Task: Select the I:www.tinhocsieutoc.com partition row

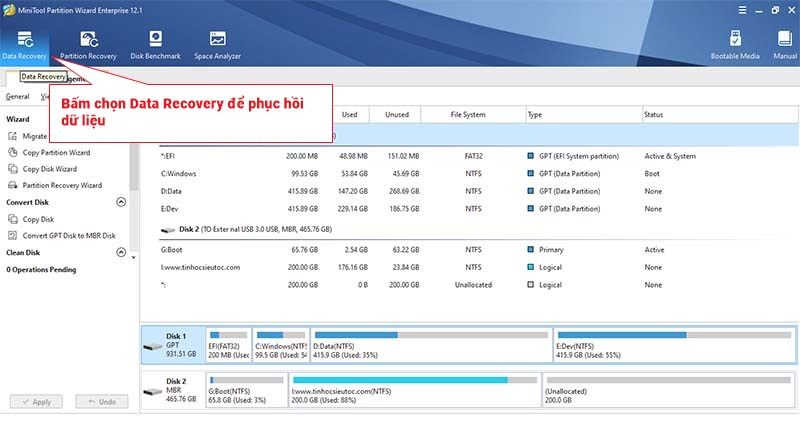Action: pyautogui.click(x=478, y=267)
